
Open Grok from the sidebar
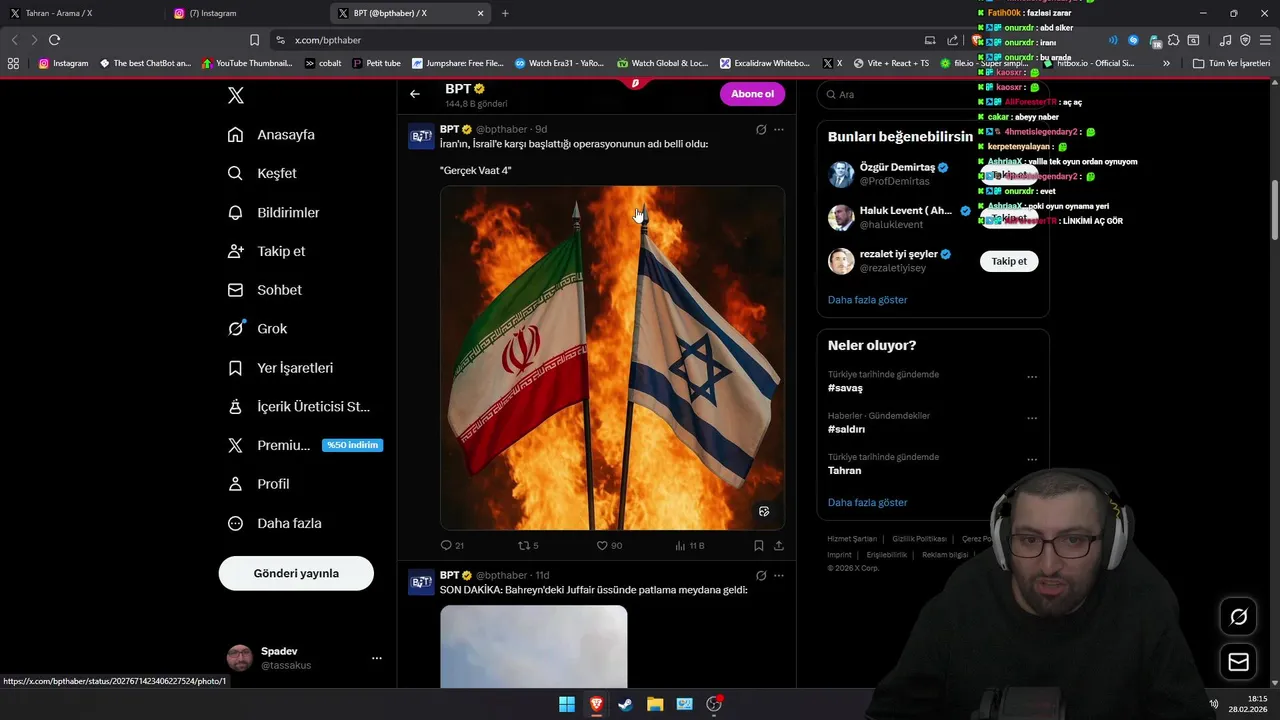[x=257, y=328]
